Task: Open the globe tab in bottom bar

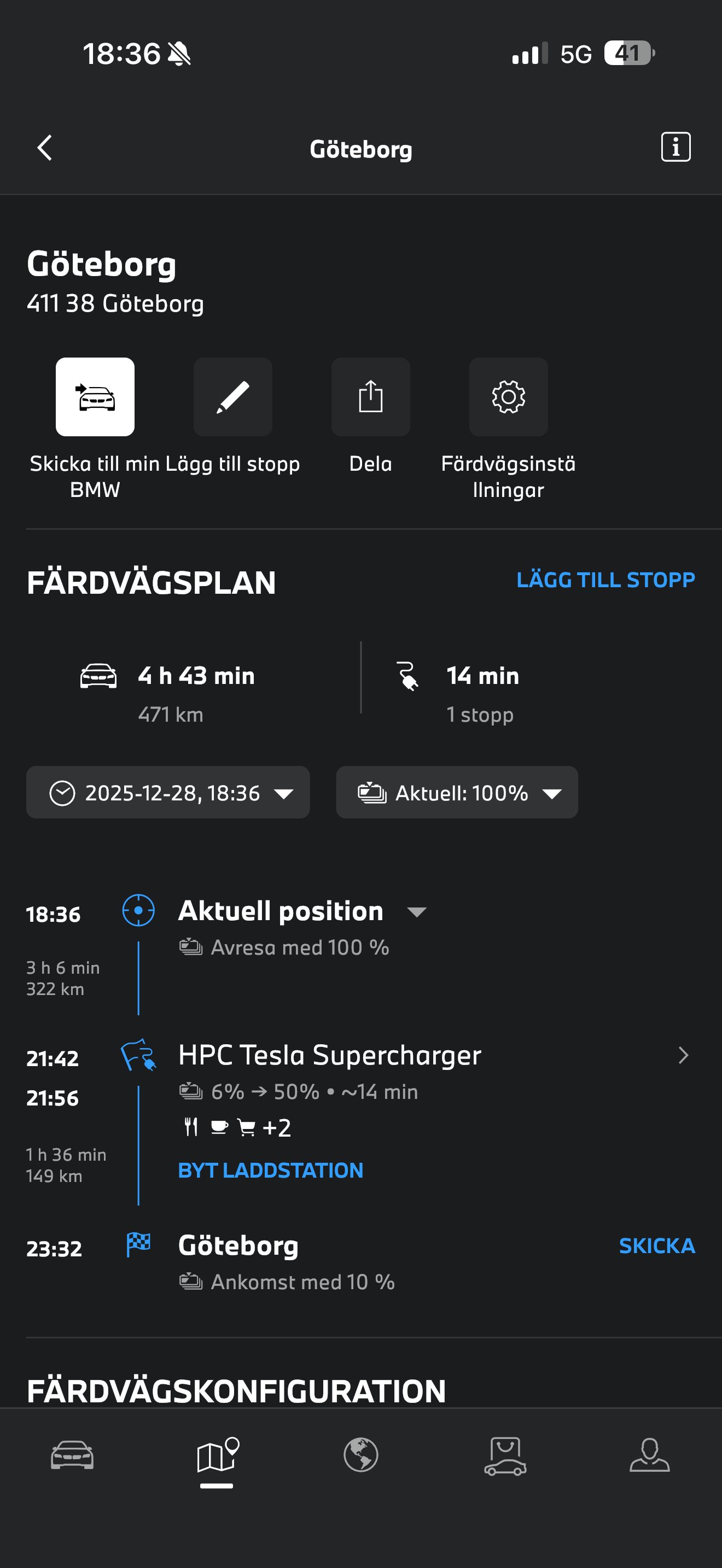Action: (x=361, y=1455)
